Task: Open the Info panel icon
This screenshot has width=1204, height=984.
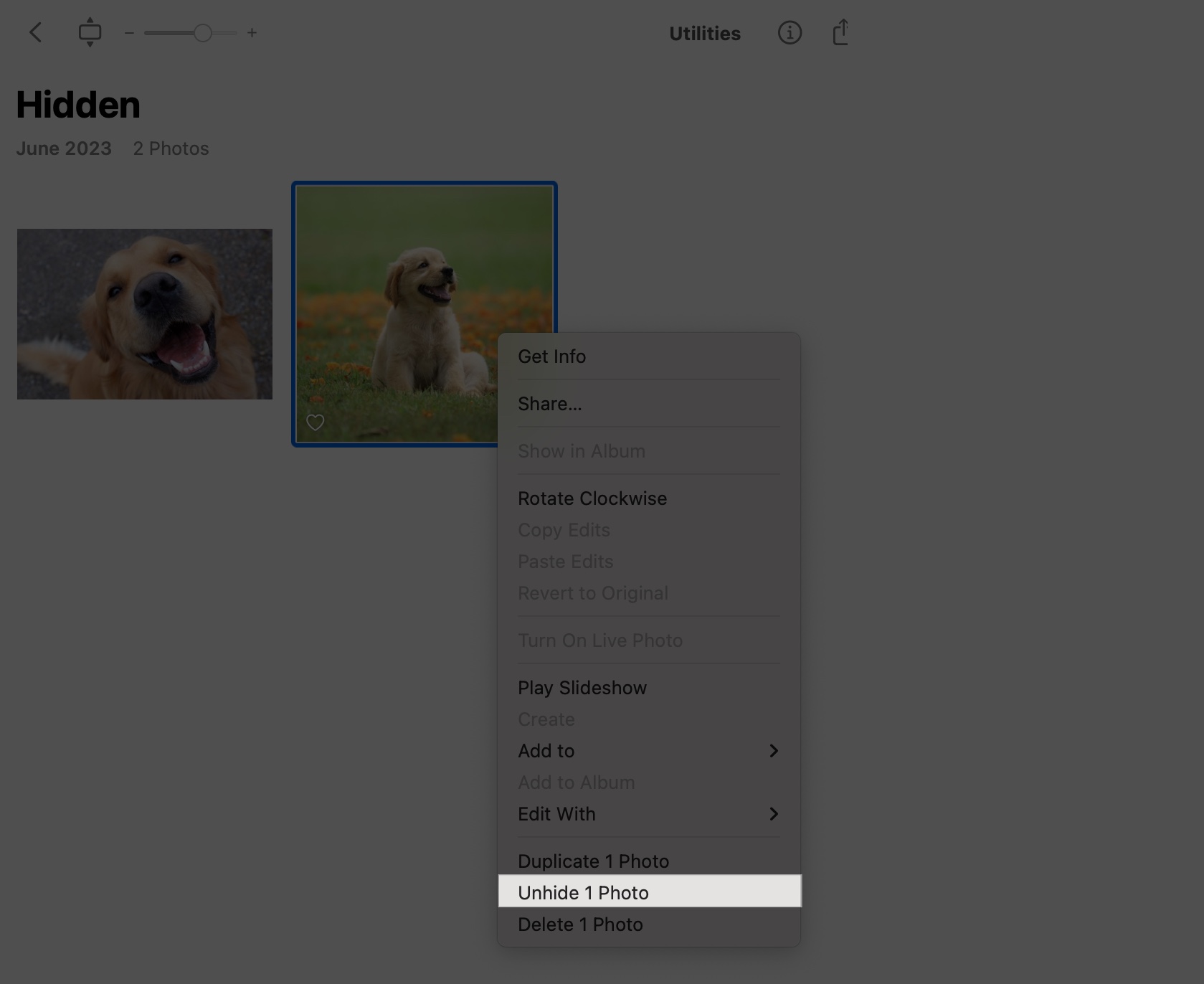Action: 790,32
